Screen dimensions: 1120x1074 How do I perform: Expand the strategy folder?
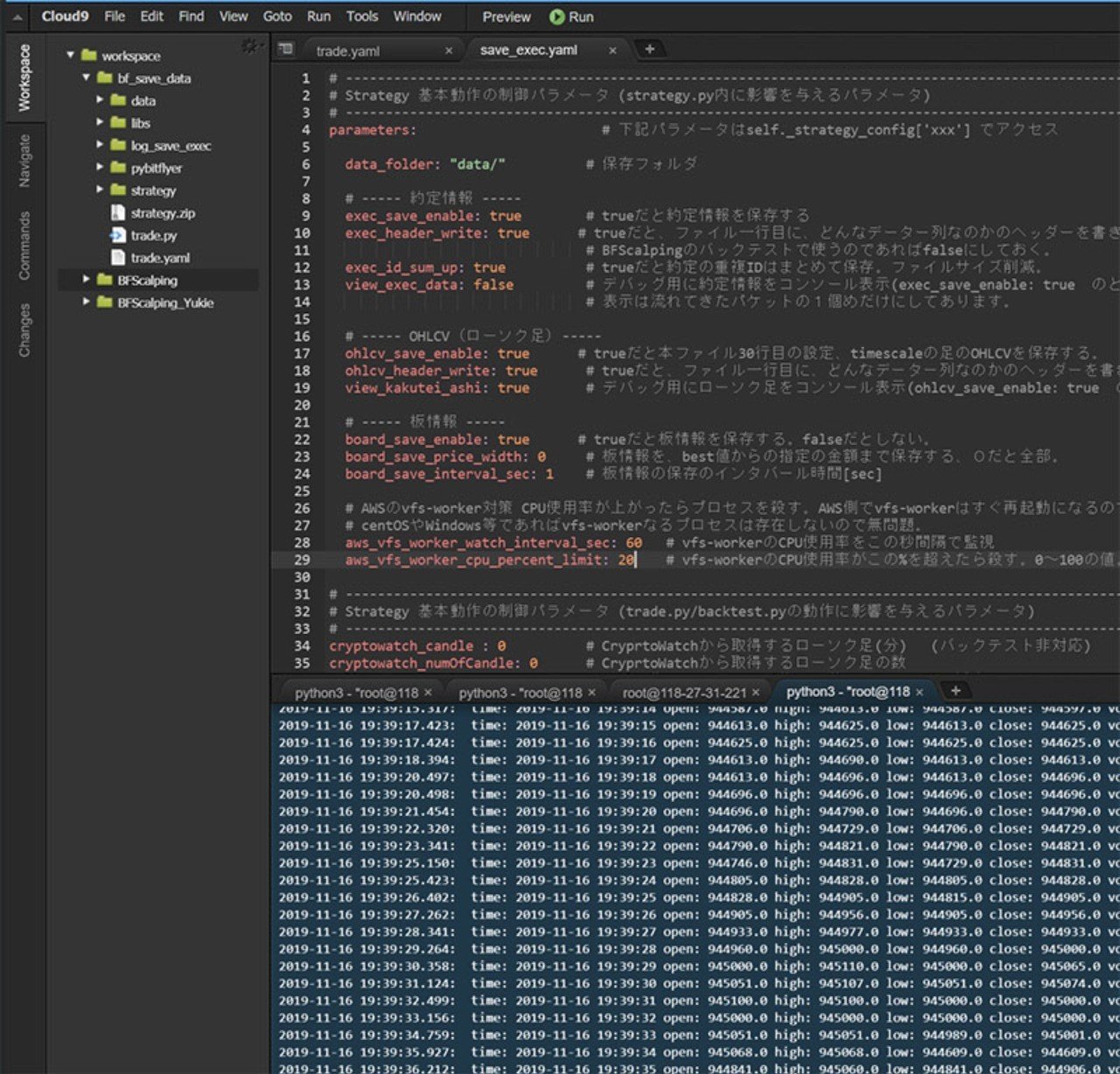coord(100,191)
